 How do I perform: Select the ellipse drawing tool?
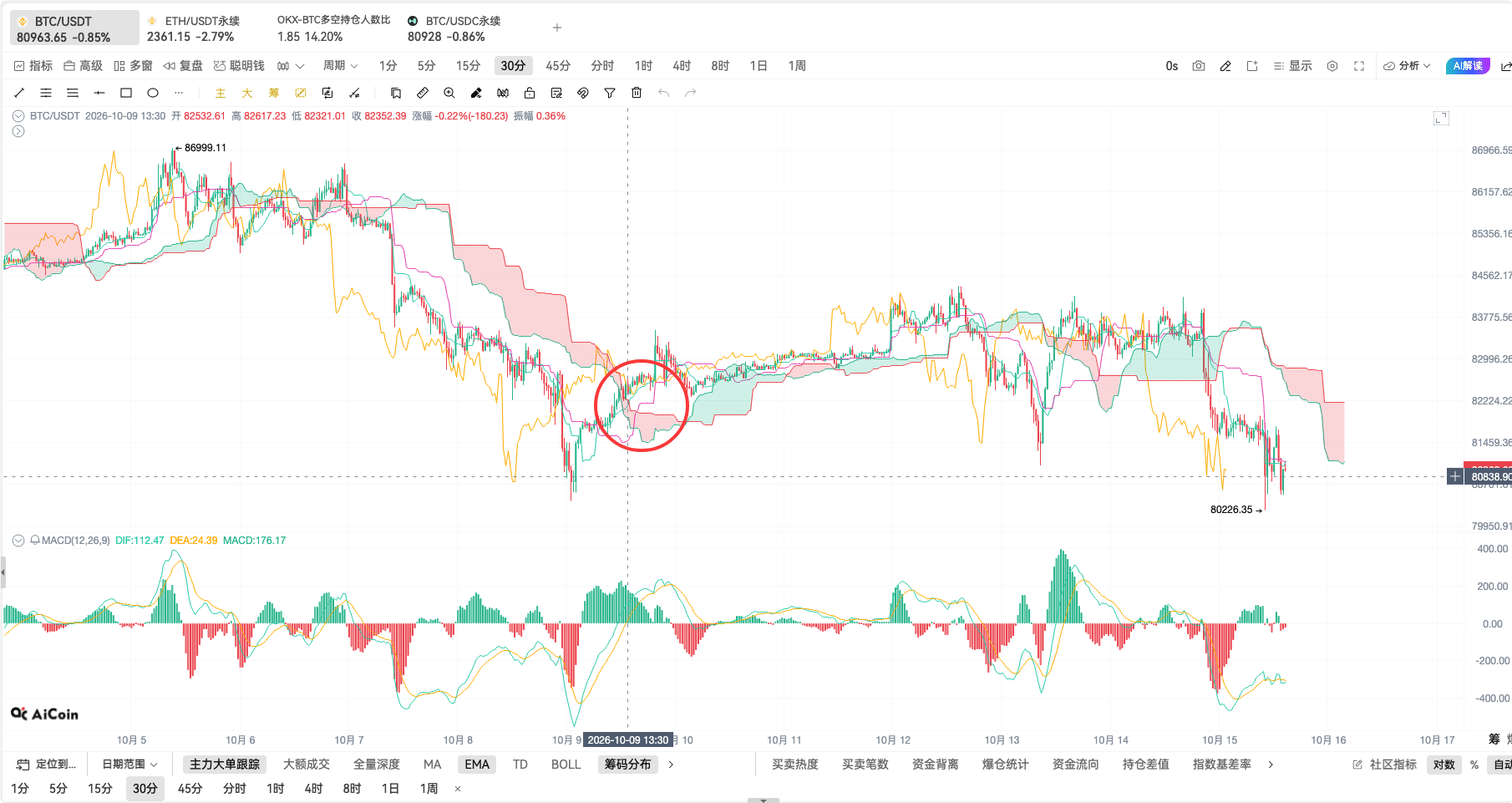(153, 93)
